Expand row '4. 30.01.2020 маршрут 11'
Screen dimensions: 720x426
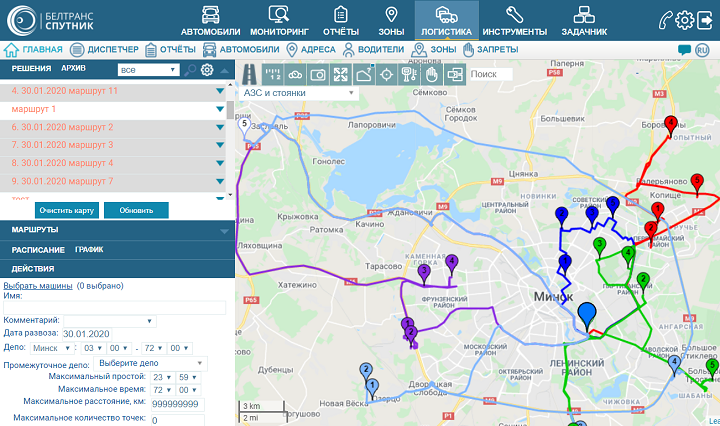220,91
